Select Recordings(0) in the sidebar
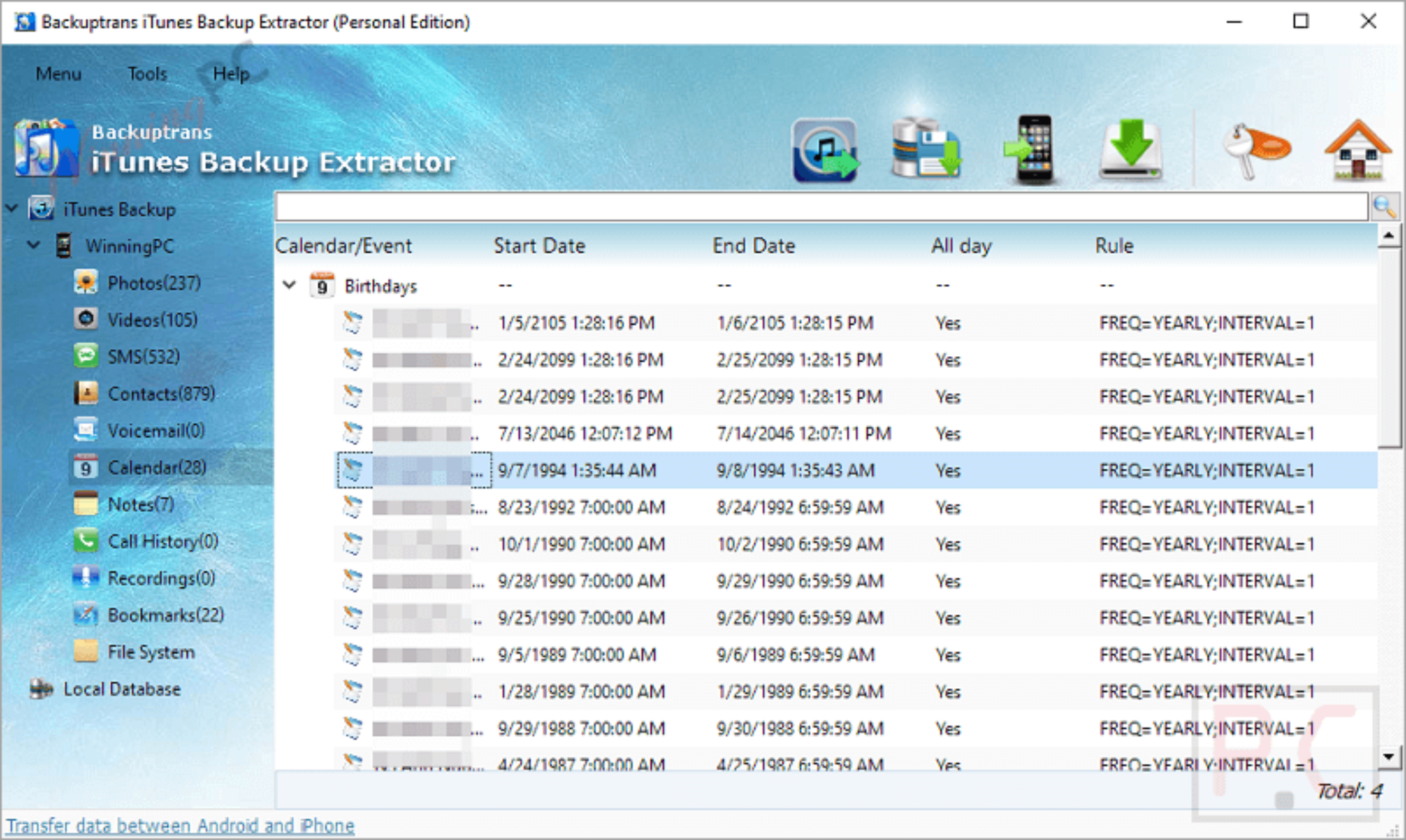 pos(161,579)
